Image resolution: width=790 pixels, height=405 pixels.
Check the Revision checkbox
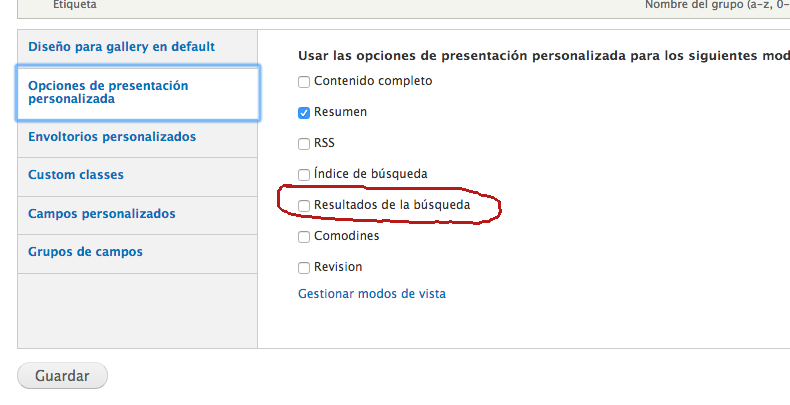pyautogui.click(x=304, y=267)
